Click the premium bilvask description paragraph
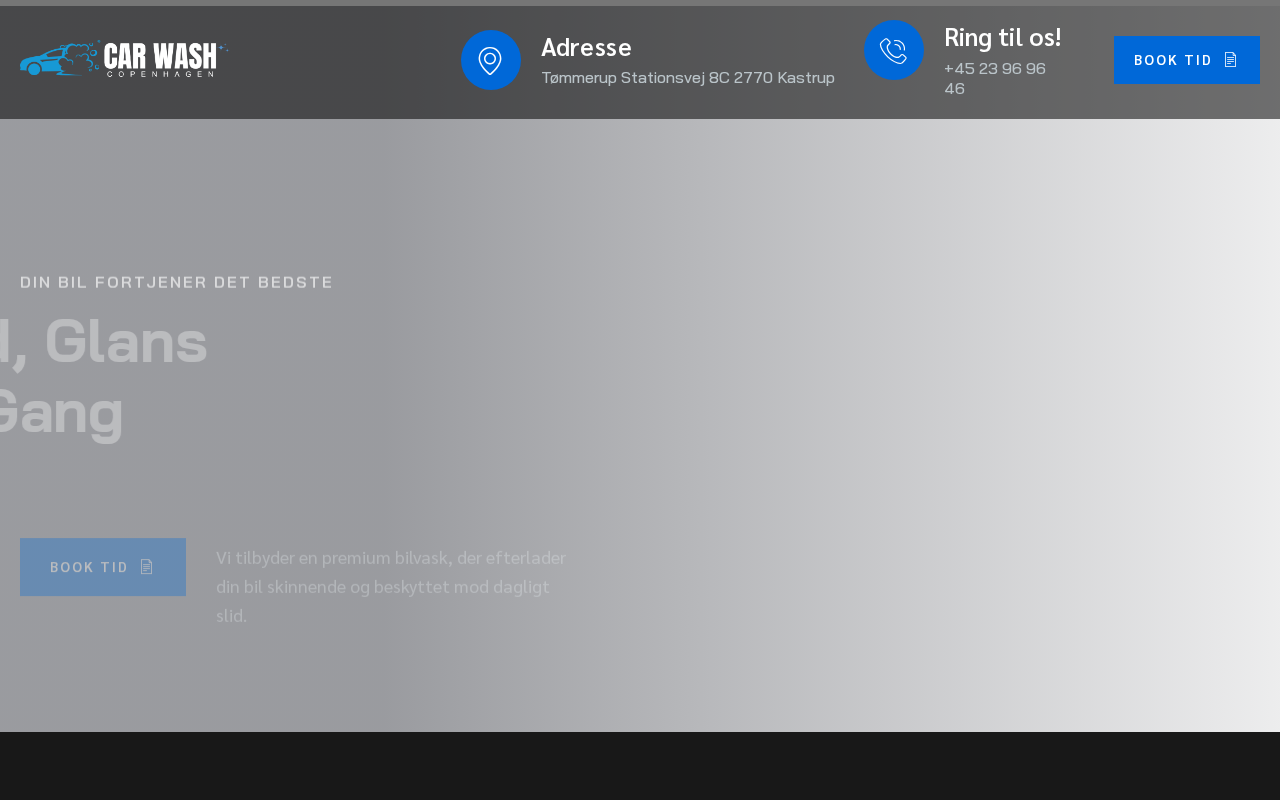This screenshot has height=800, width=1280. coord(391,586)
